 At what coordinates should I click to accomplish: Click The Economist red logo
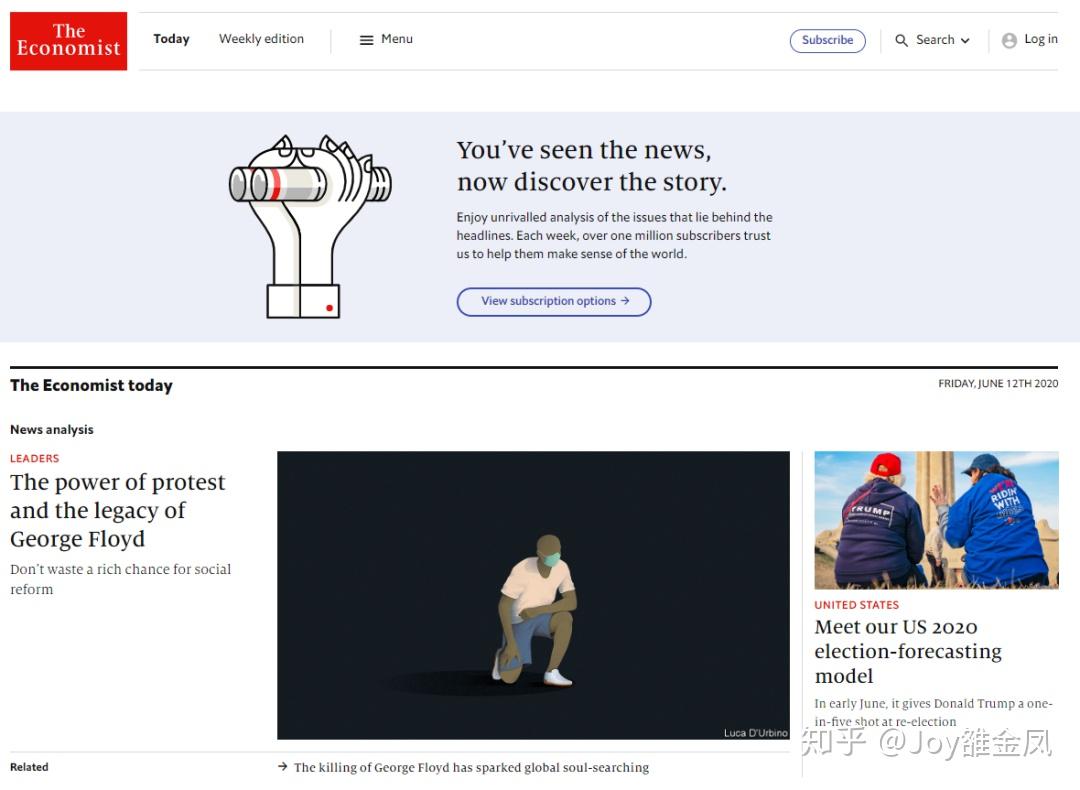tap(68, 41)
